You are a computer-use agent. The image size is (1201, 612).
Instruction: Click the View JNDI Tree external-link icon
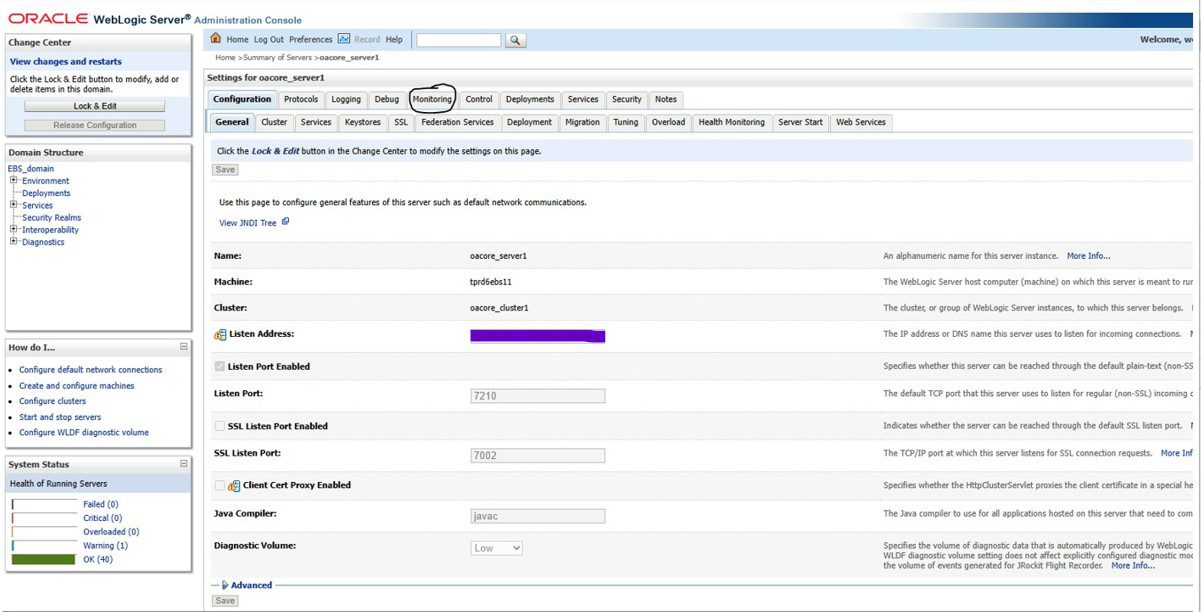pos(285,222)
